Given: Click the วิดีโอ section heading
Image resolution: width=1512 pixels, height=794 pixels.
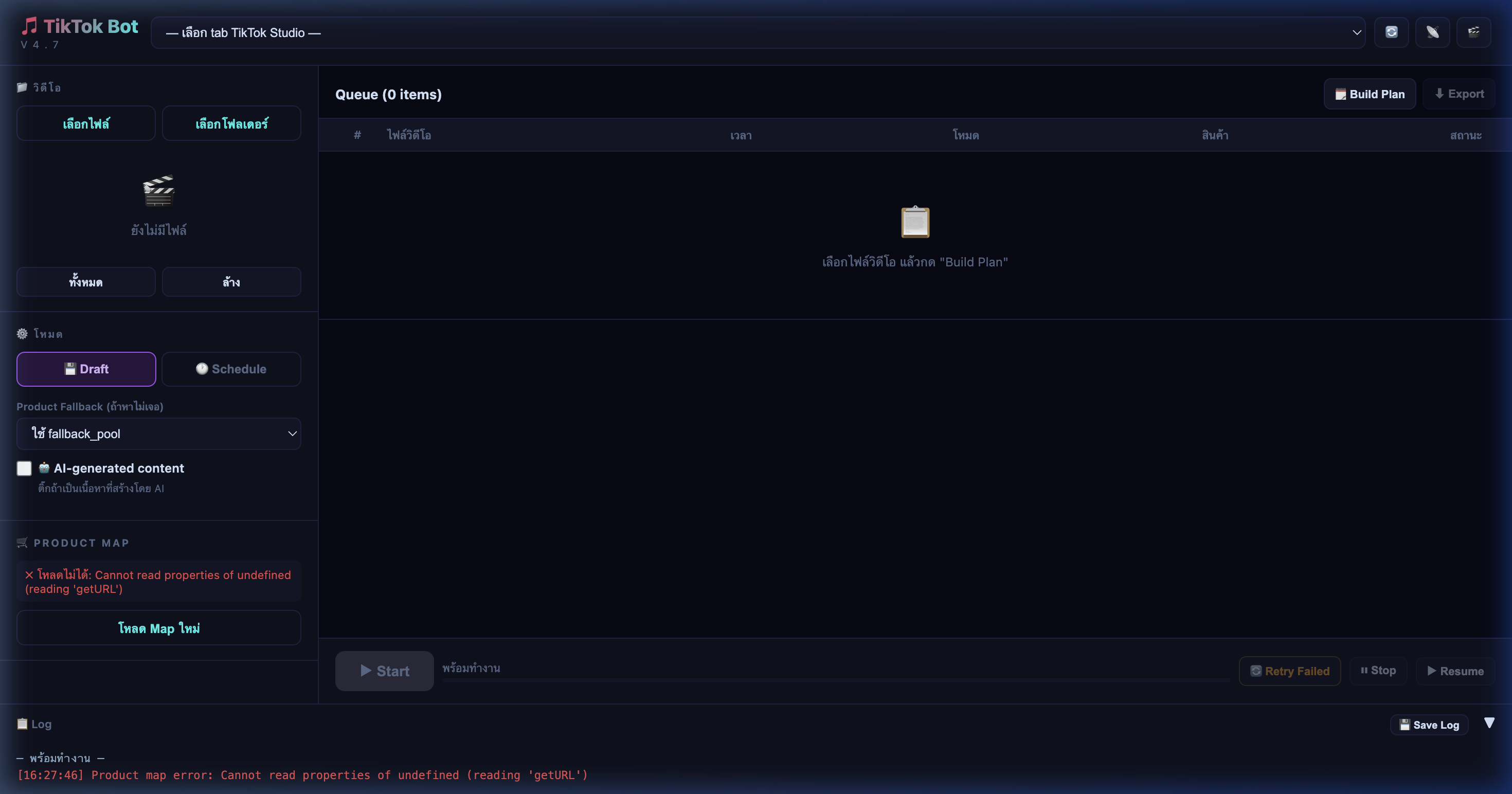Looking at the screenshot, I should pos(39,87).
